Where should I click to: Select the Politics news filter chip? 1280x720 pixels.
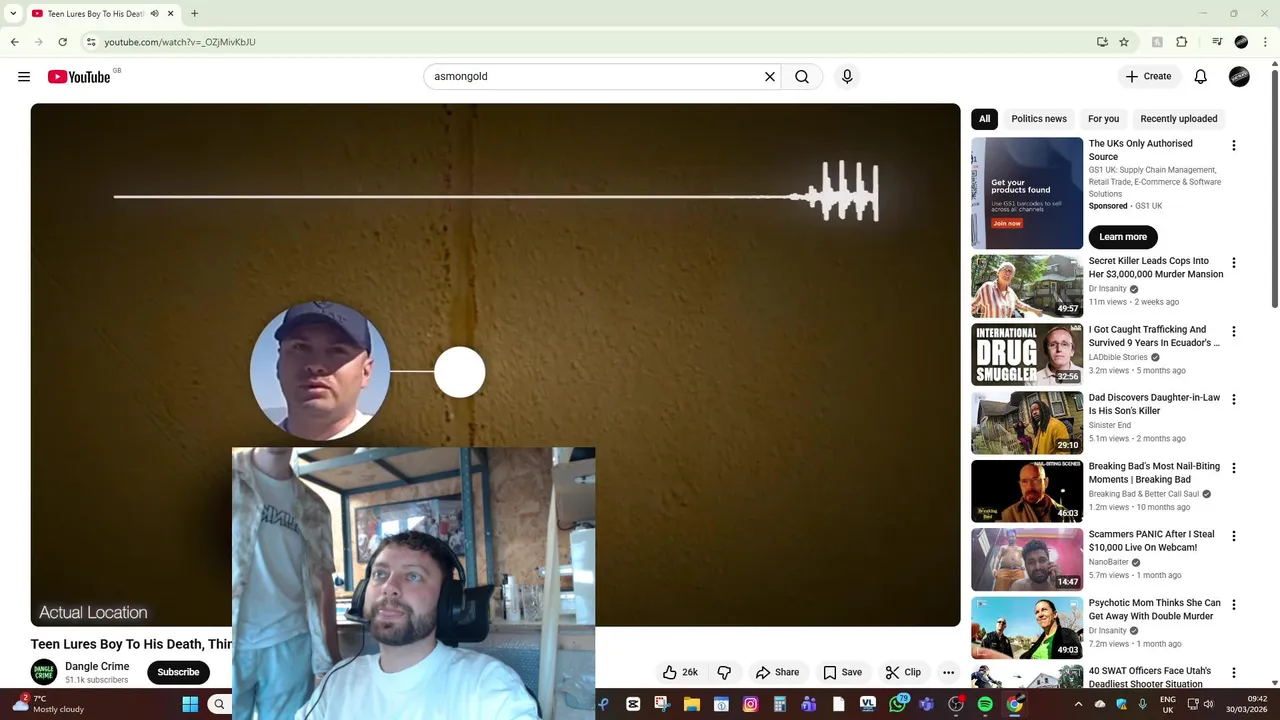click(x=1039, y=119)
